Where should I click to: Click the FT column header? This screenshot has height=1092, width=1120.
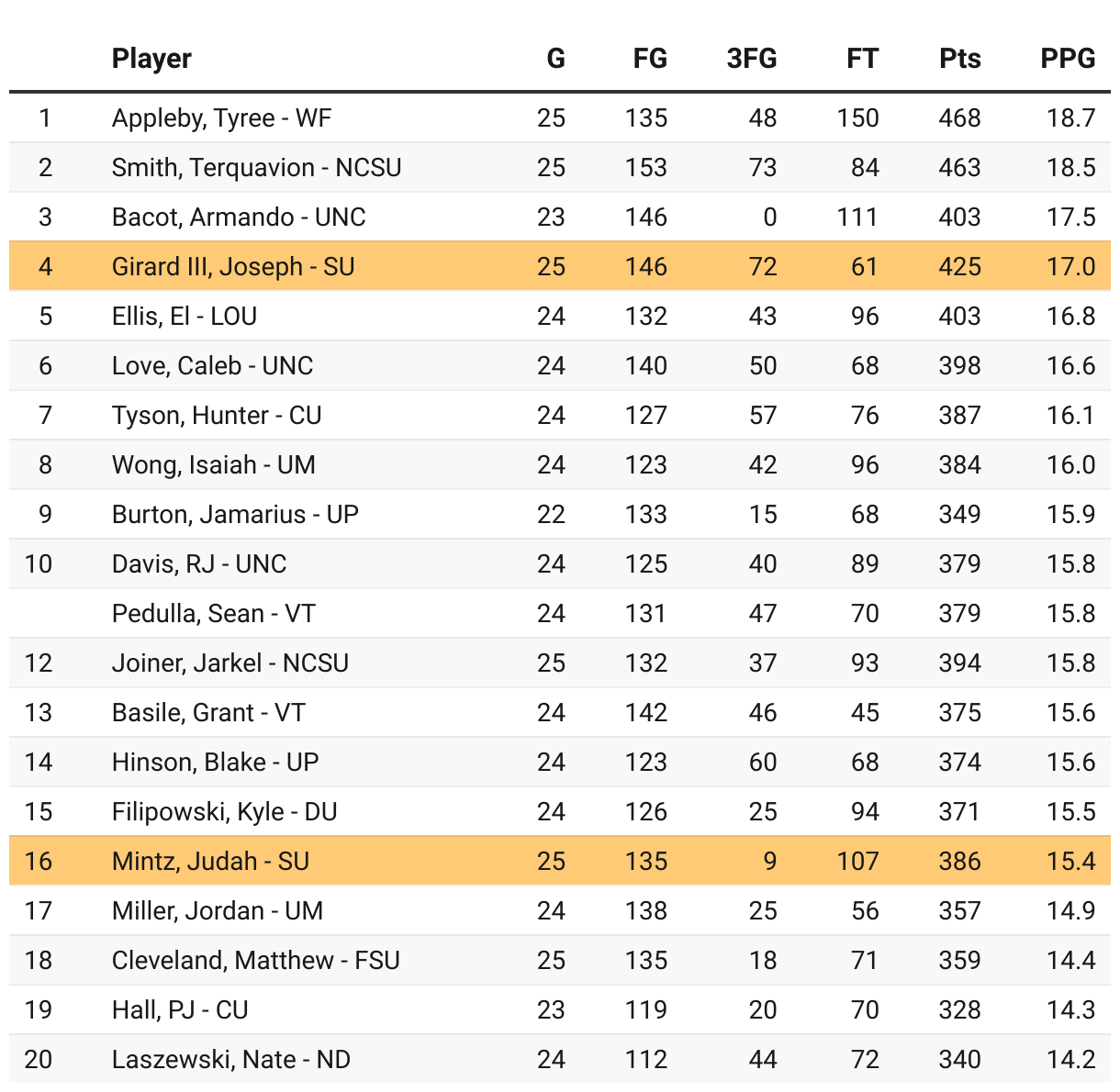pyautogui.click(x=862, y=59)
